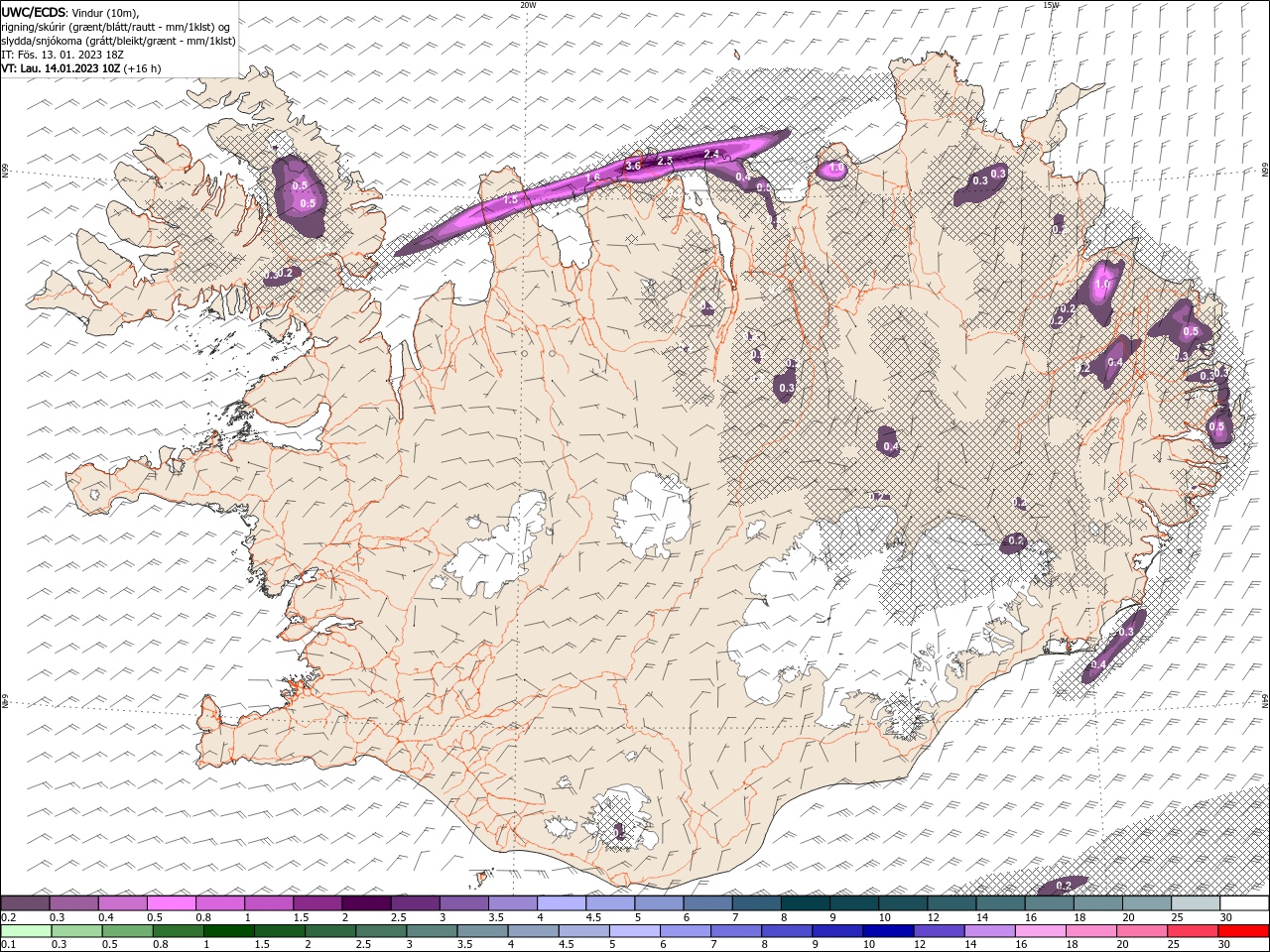Viewport: 1270px width, 952px height.
Task: Click the pale grey swatch labeled 25 in the upper legend row
Action: click(1196, 903)
